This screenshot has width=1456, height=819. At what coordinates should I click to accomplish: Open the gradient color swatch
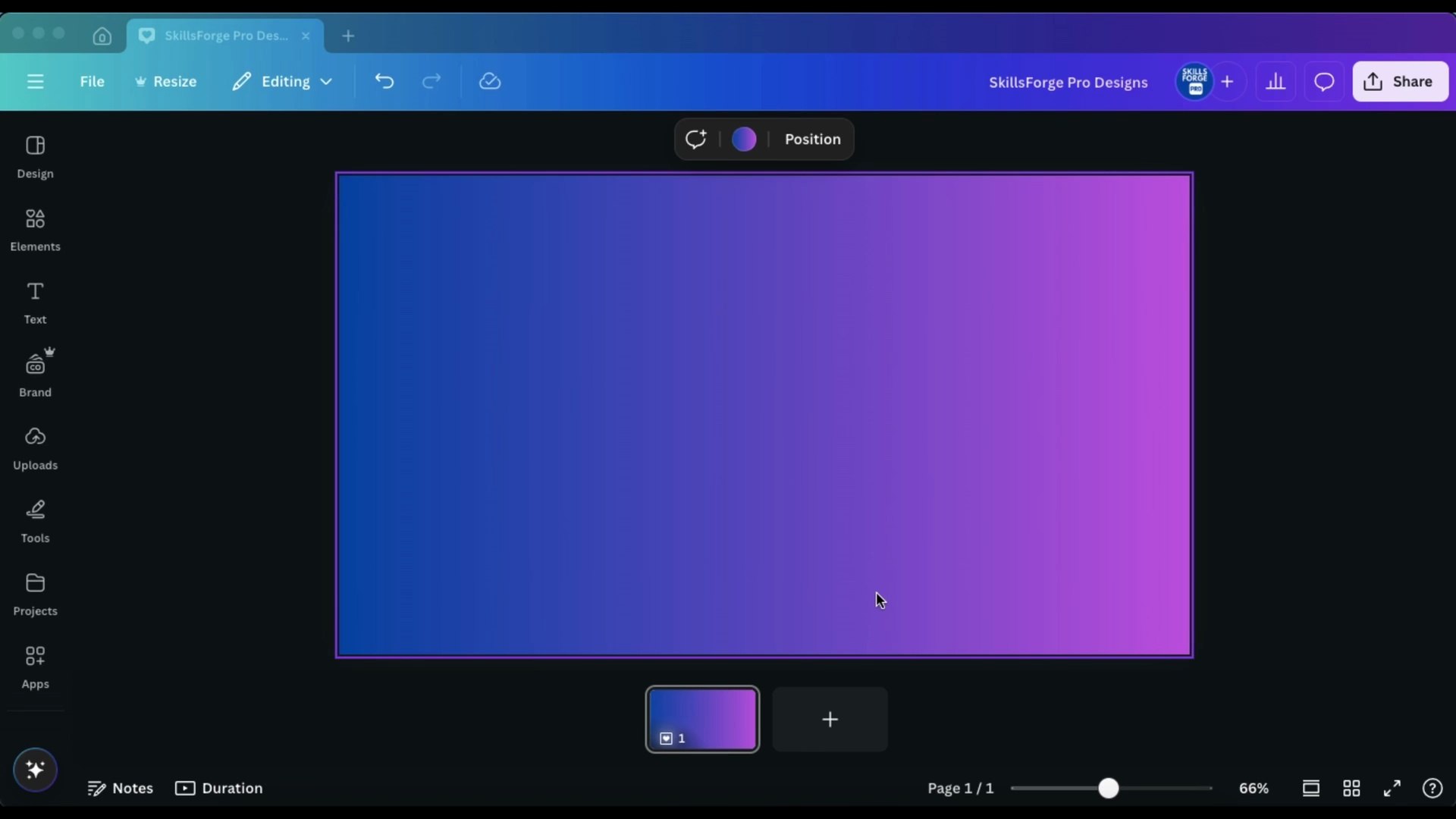[x=743, y=139]
